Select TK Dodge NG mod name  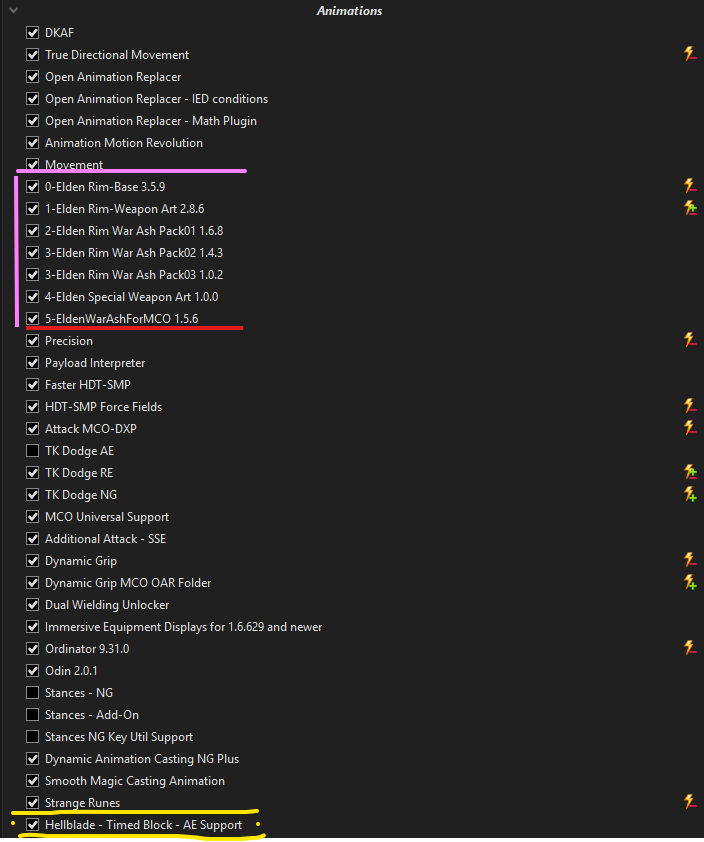point(81,495)
